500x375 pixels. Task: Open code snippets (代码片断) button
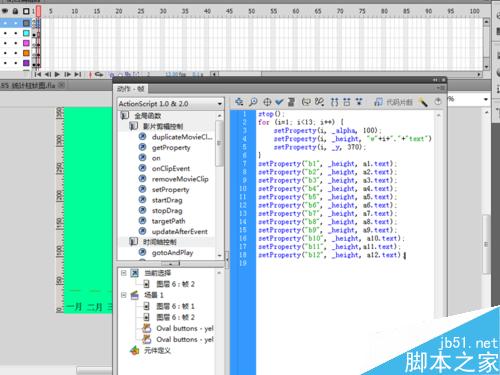tap(393, 102)
